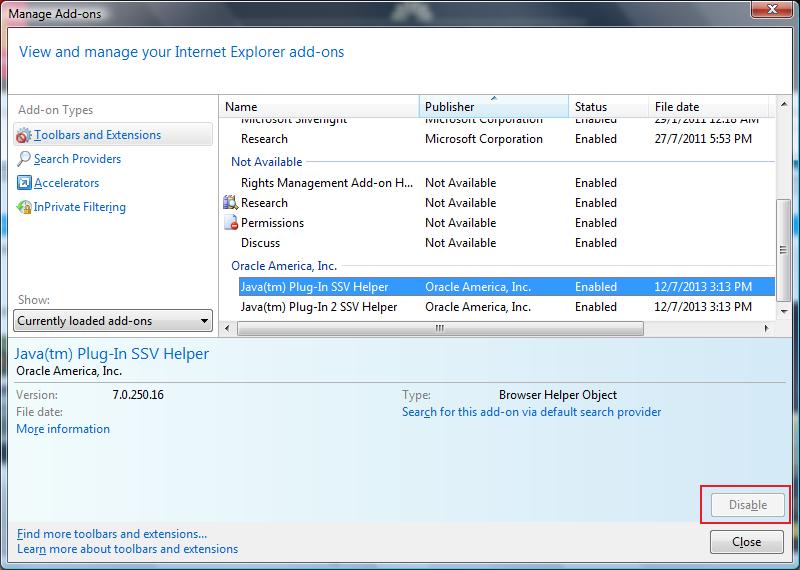Sort list by Name column header
Screen dimensions: 800x570
tap(320, 107)
